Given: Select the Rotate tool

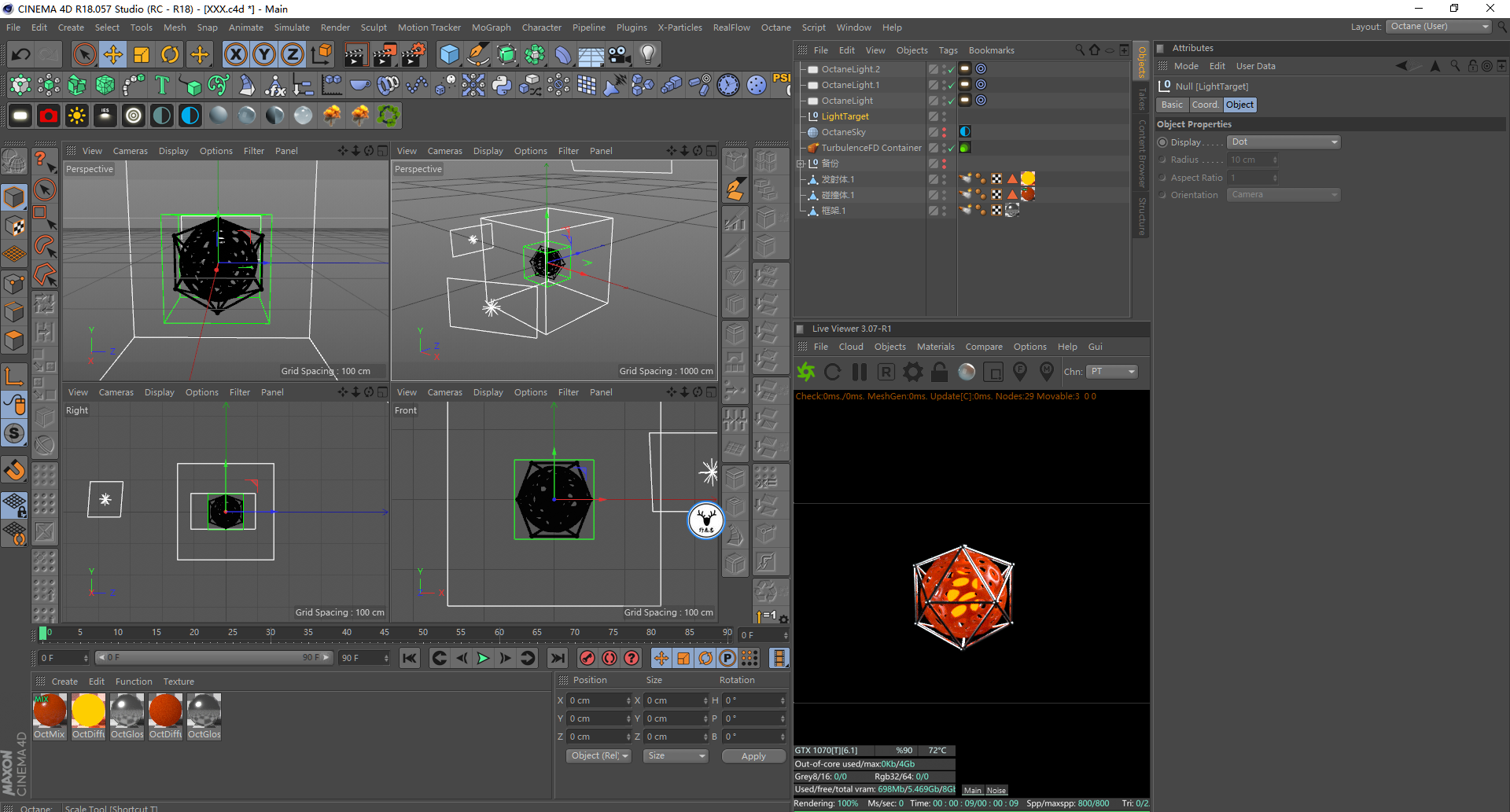Looking at the screenshot, I should (170, 54).
